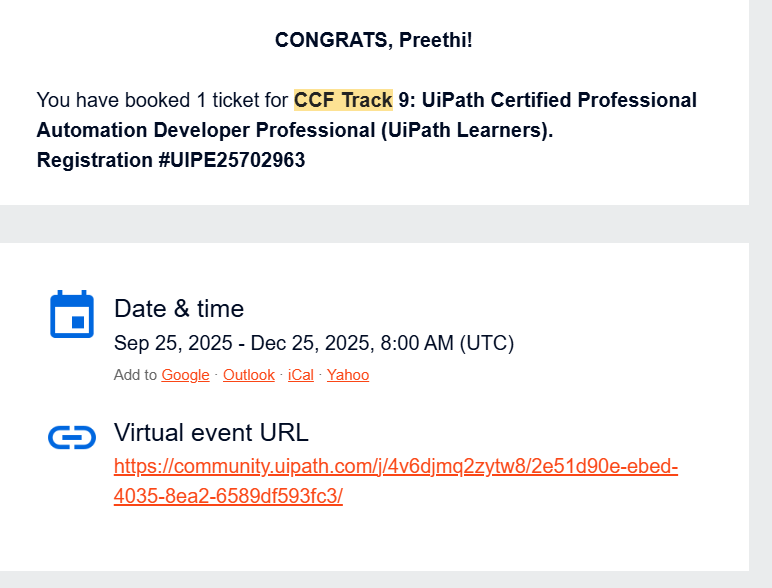Click the Registration #UIPE25702963 text
The image size is (772, 588).
pos(171,160)
